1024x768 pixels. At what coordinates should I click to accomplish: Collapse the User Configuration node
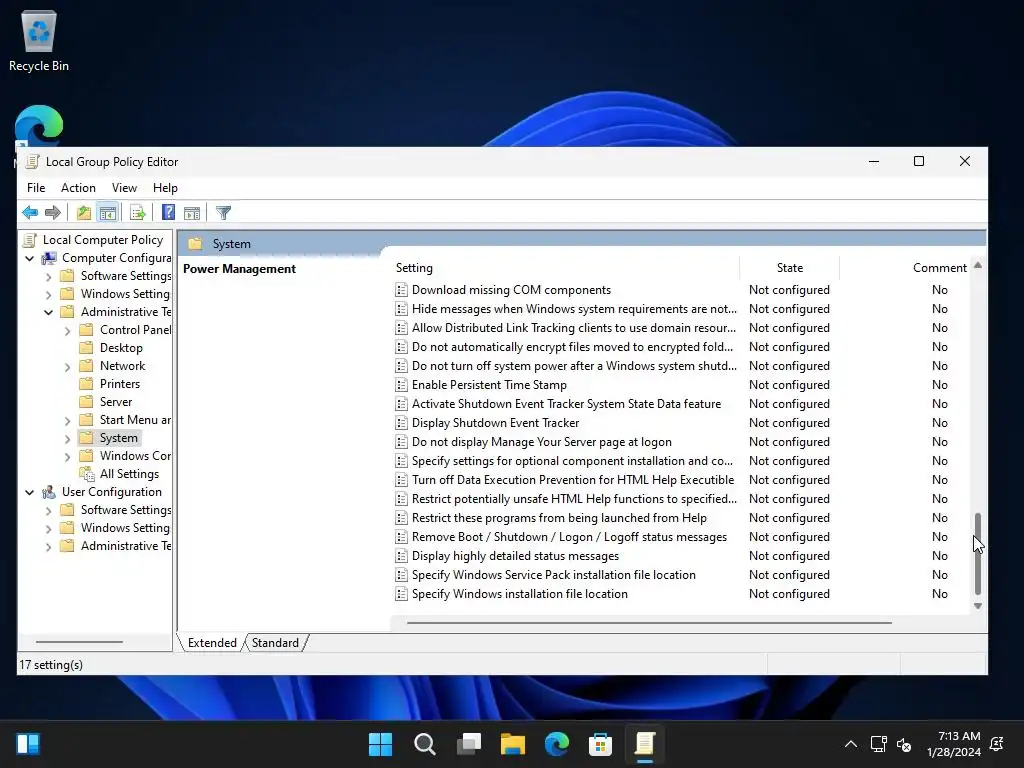coord(29,492)
